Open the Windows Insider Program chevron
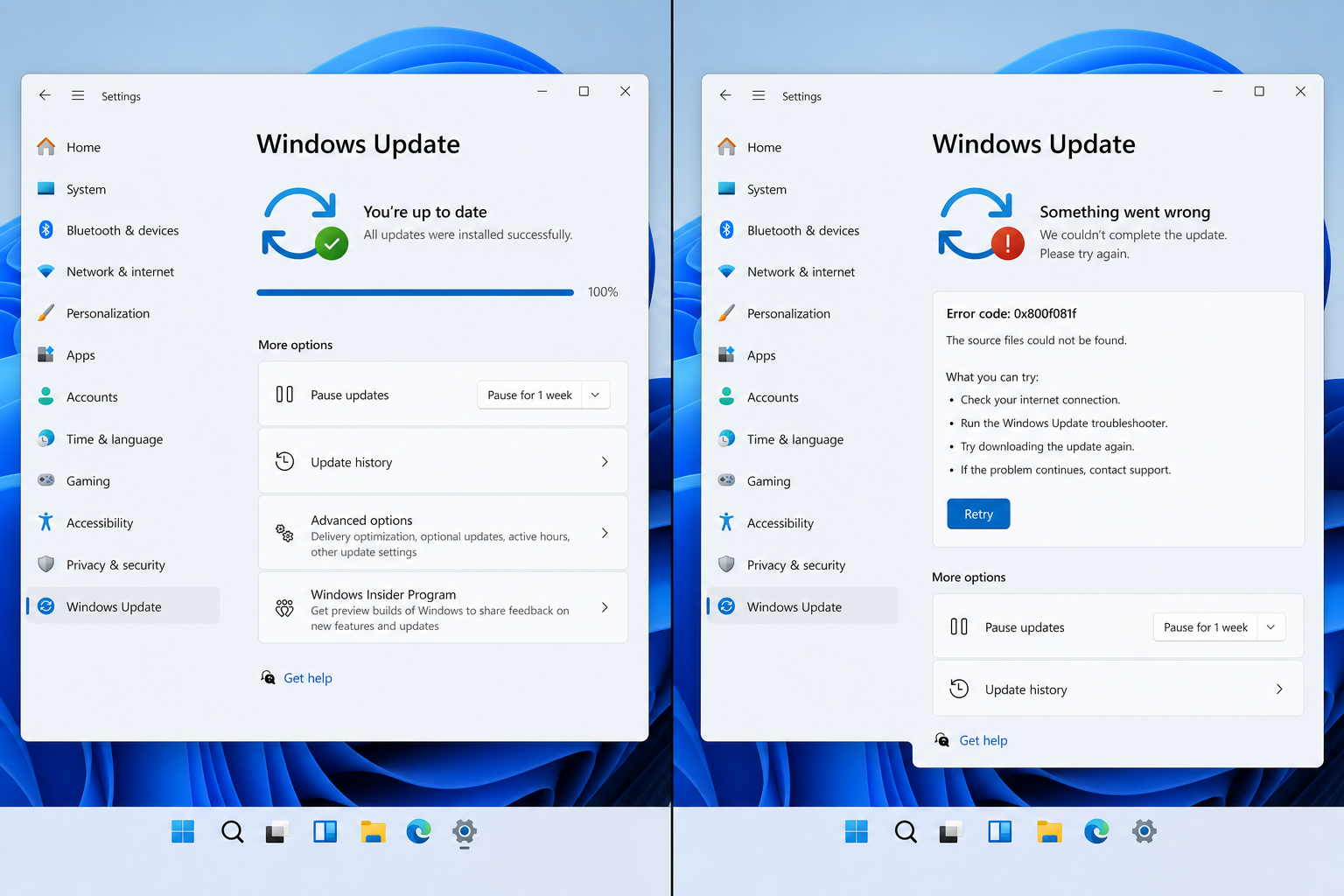 [605, 607]
